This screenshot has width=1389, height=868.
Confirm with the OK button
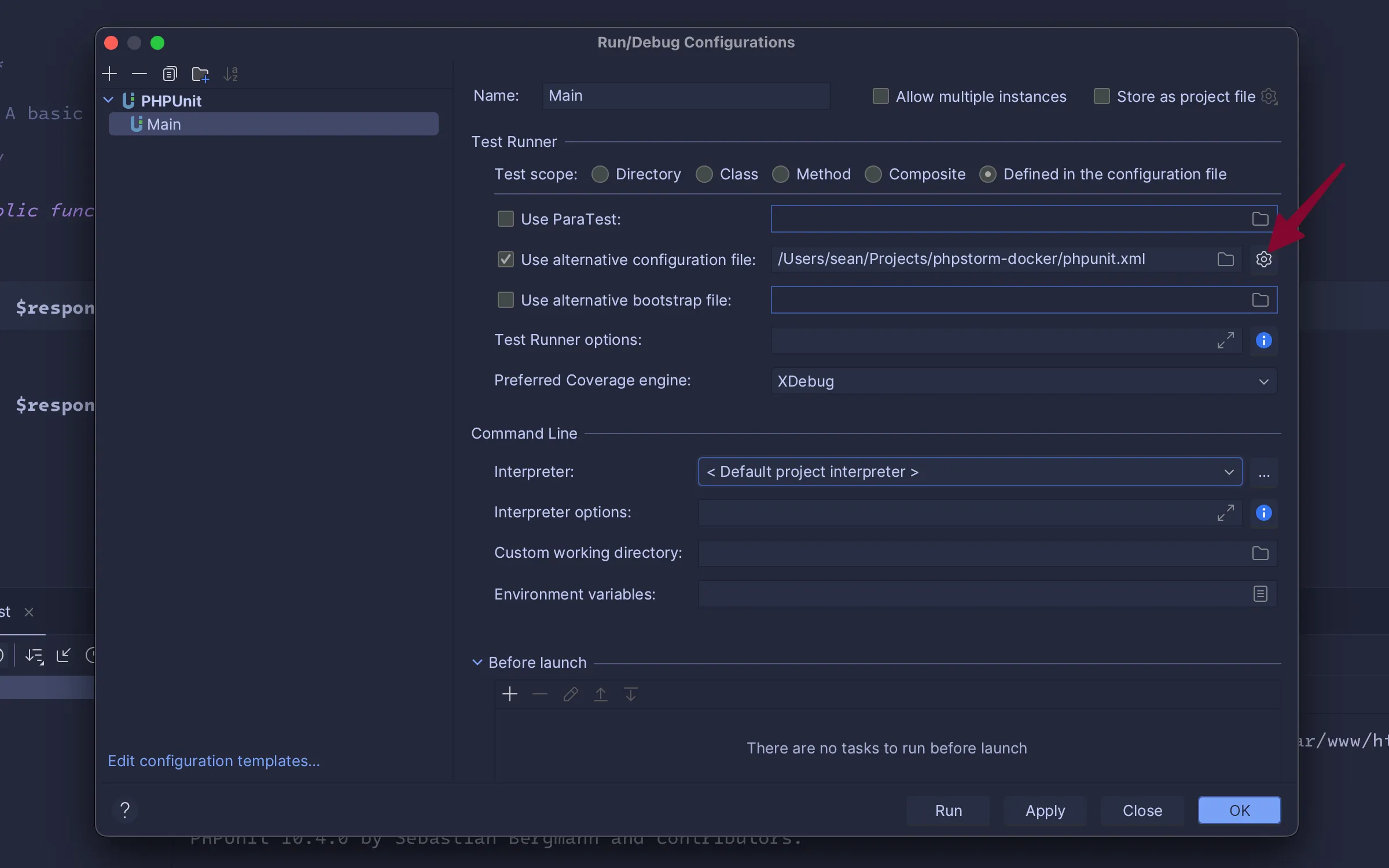click(1239, 810)
